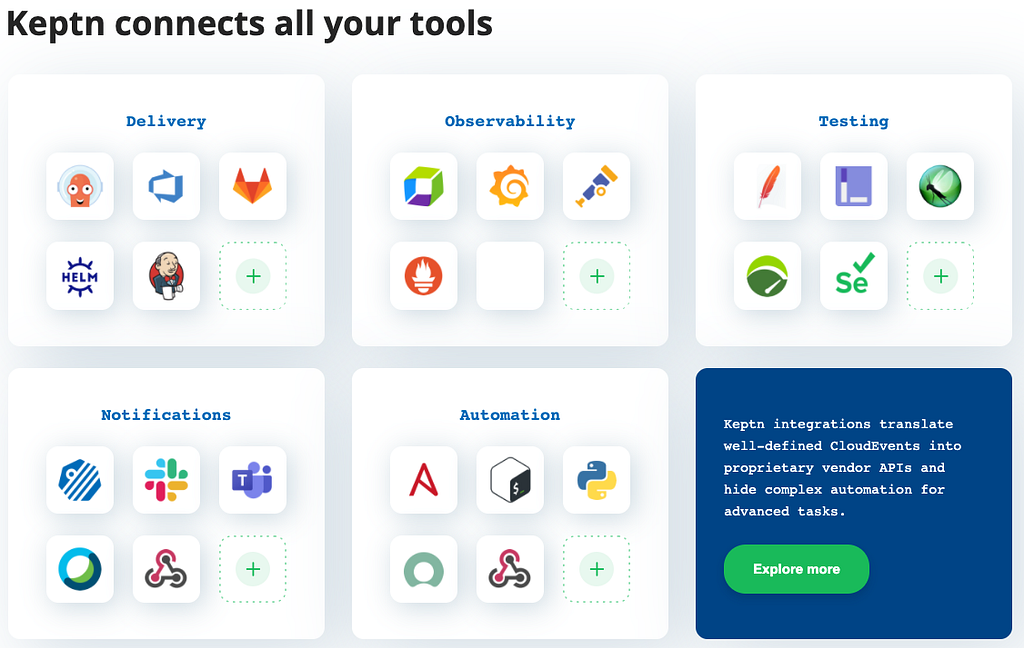Click the OpenTelemetry telescope icon

[x=596, y=186]
